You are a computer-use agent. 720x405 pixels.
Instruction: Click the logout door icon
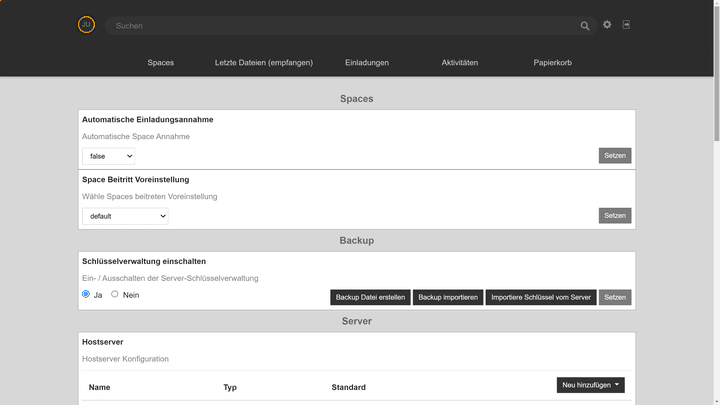coord(627,25)
